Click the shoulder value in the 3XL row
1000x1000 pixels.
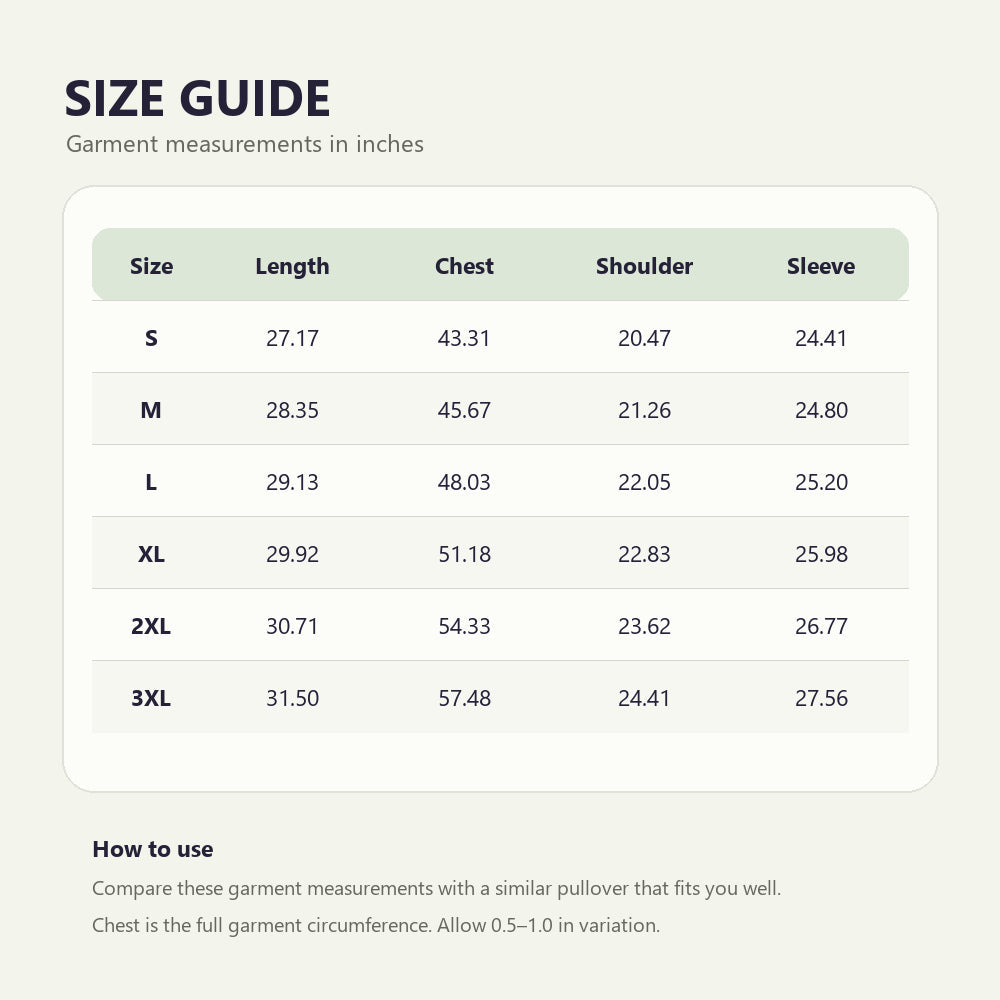(x=644, y=698)
